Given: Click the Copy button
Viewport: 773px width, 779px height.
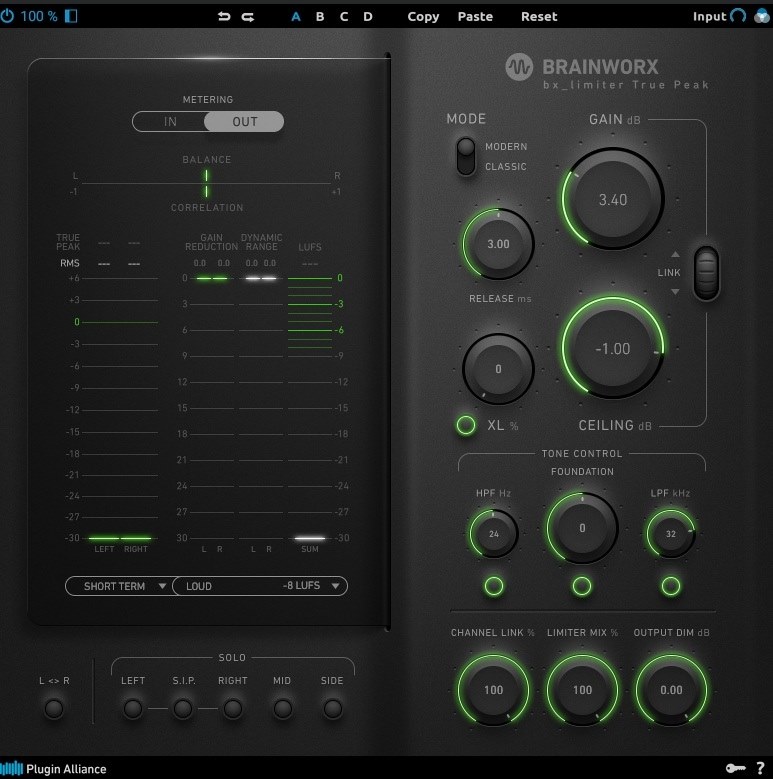Looking at the screenshot, I should click(x=423, y=16).
